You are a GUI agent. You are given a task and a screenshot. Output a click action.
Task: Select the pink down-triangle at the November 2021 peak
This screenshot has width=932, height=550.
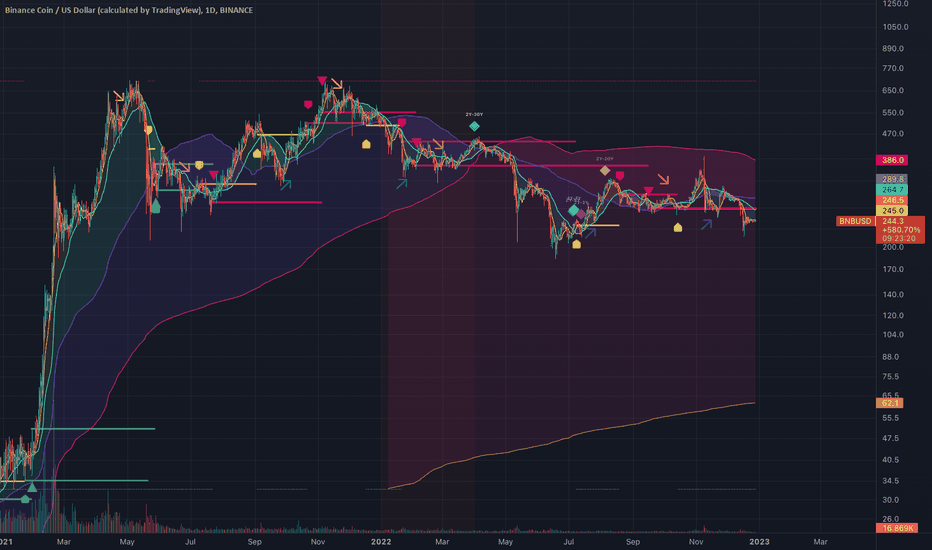tap(322, 80)
